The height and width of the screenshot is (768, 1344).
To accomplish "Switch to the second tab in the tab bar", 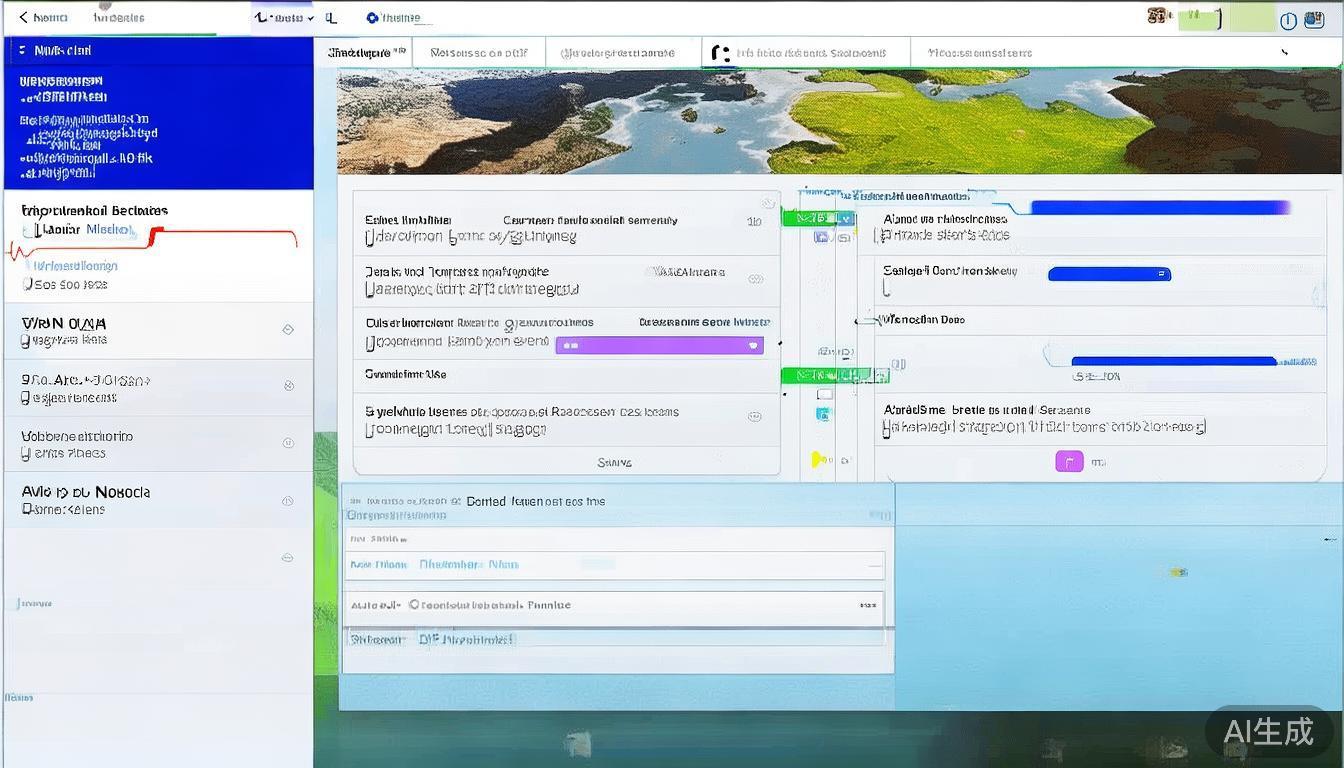I will click(x=478, y=53).
